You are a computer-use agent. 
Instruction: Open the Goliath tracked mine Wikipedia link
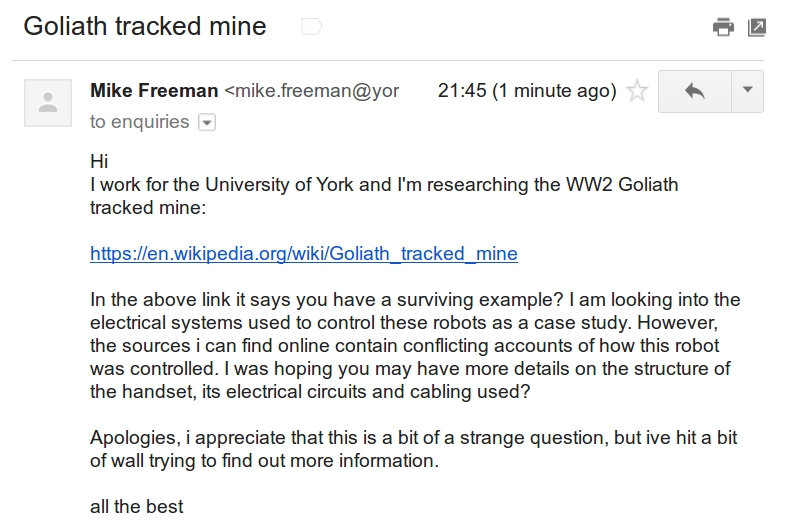[x=304, y=253]
